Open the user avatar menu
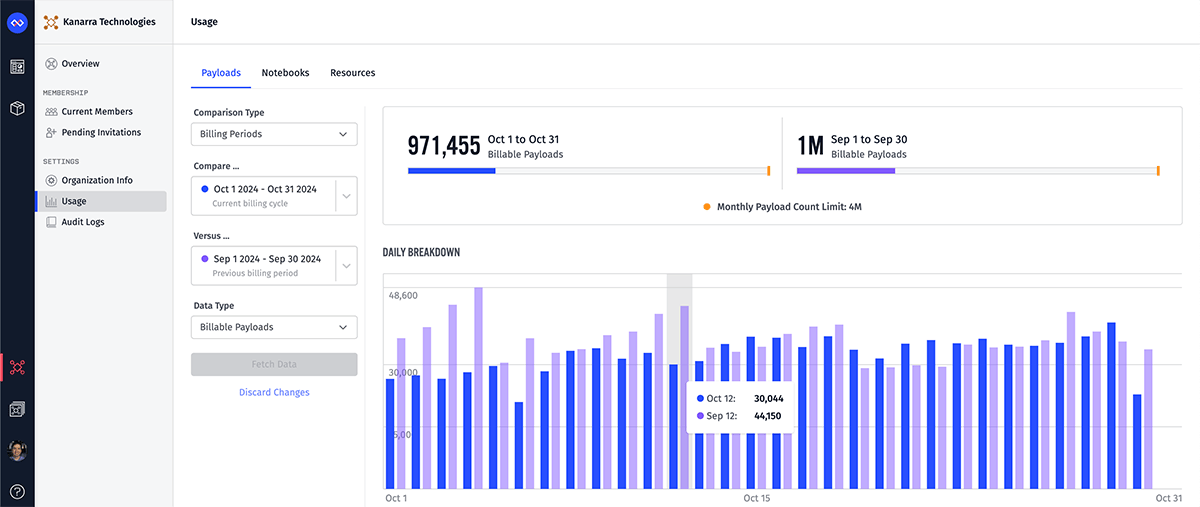Viewport: 1200px width, 507px height. (x=17, y=451)
